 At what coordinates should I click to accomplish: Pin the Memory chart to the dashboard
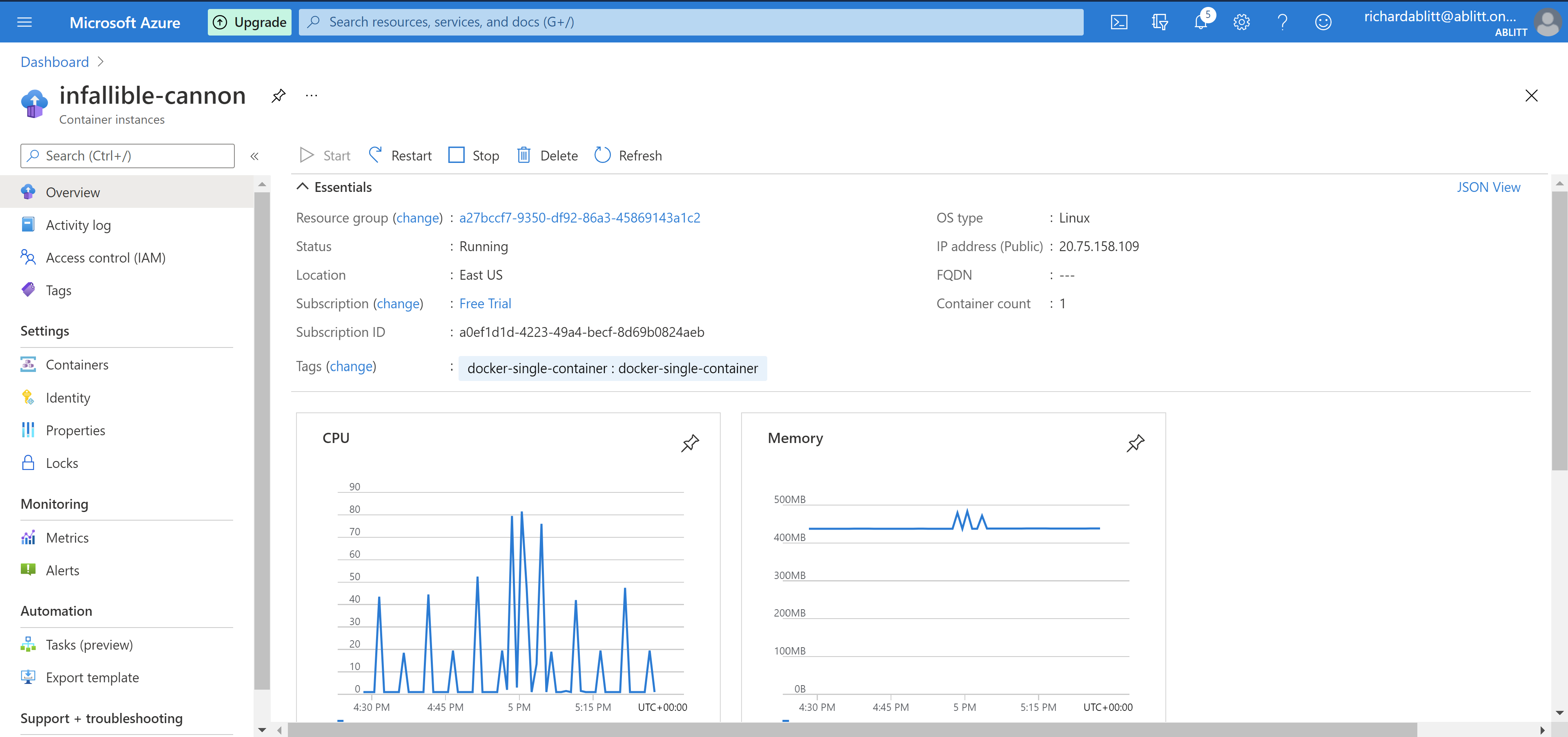(x=1135, y=443)
